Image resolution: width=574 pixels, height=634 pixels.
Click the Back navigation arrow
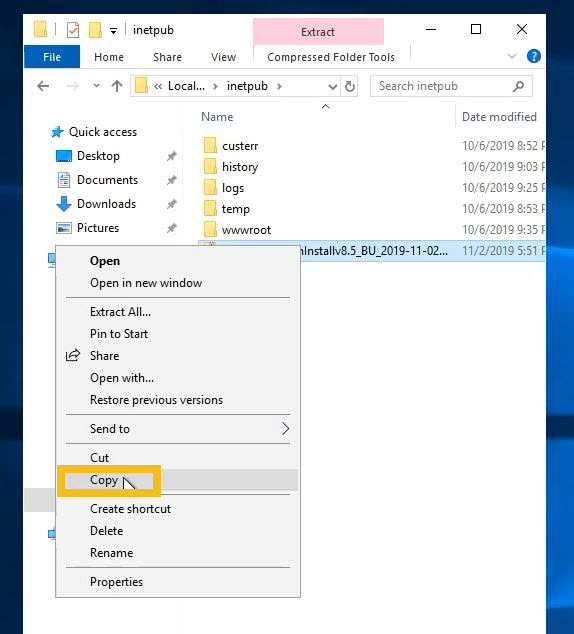tap(43, 86)
